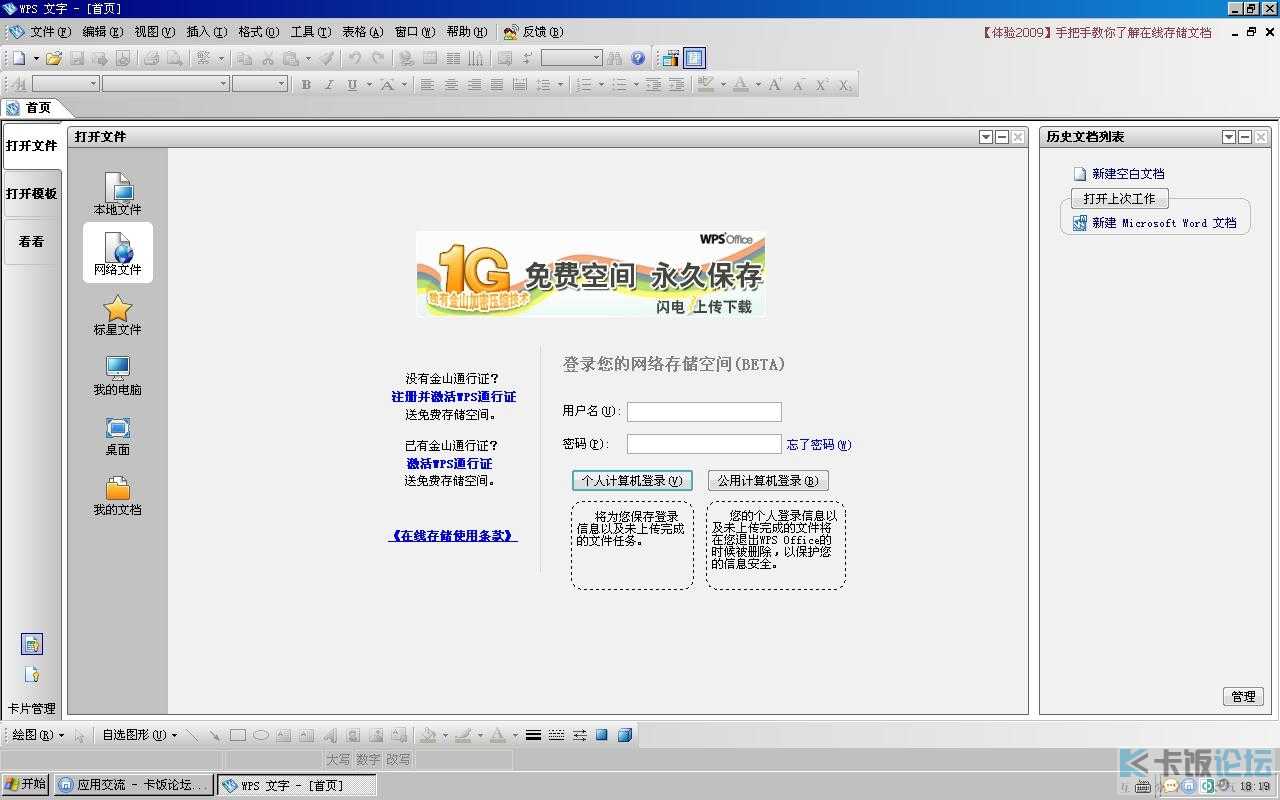Click the Cut scissors toolbar icon
Image resolution: width=1280 pixels, height=800 pixels.
pyautogui.click(x=267, y=59)
